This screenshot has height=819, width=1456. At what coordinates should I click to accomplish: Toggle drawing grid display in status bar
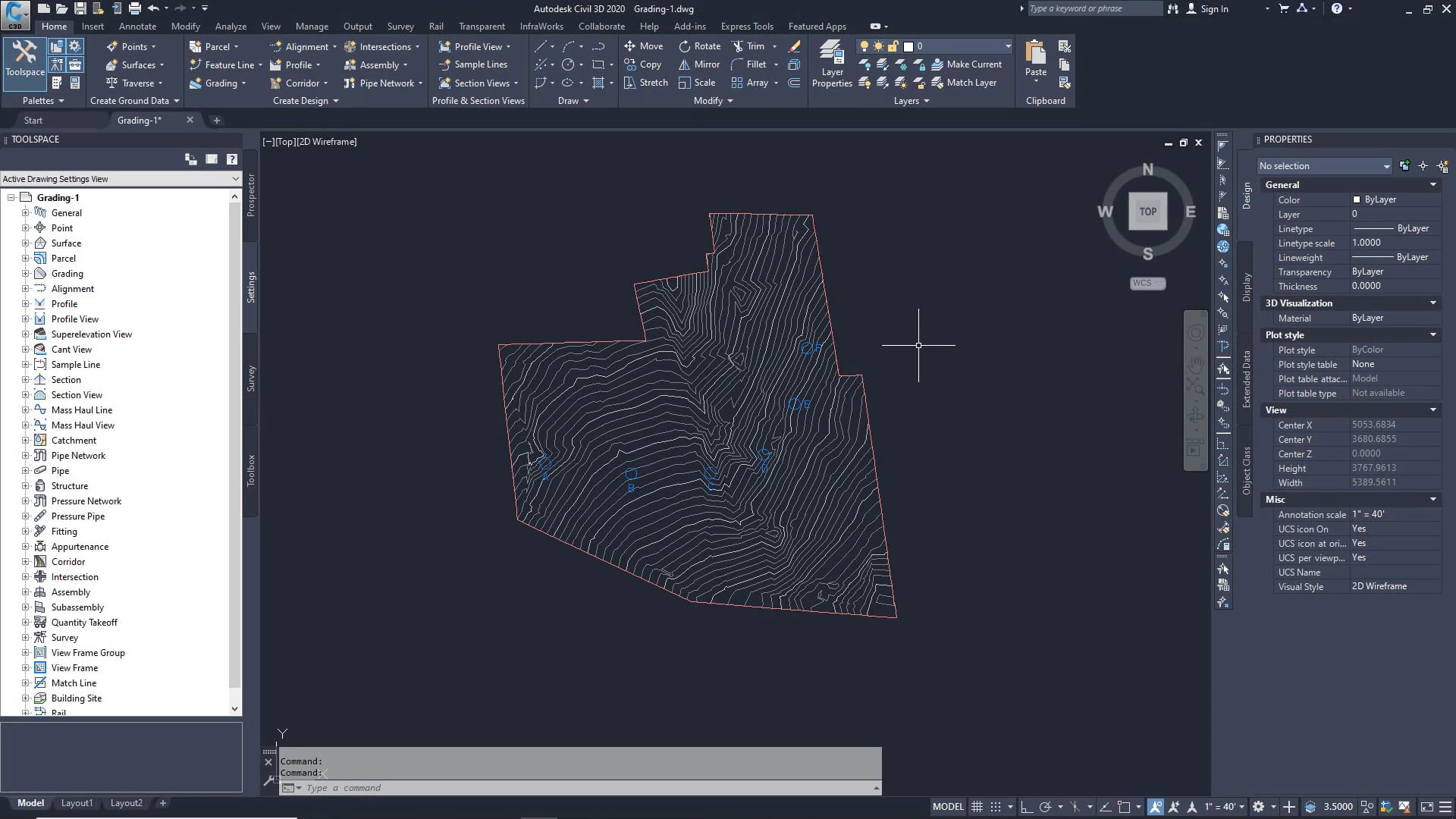[x=977, y=807]
